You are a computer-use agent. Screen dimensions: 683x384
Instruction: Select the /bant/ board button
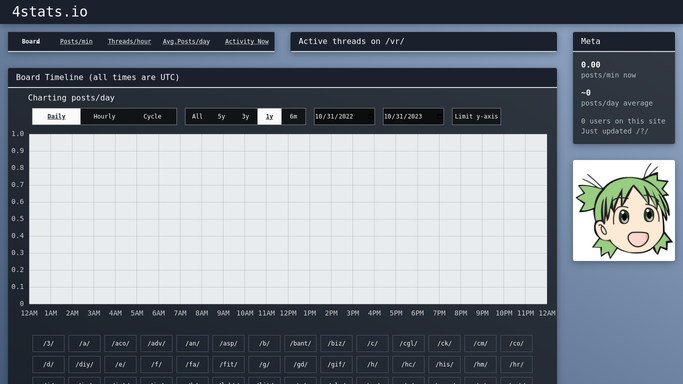(x=301, y=343)
